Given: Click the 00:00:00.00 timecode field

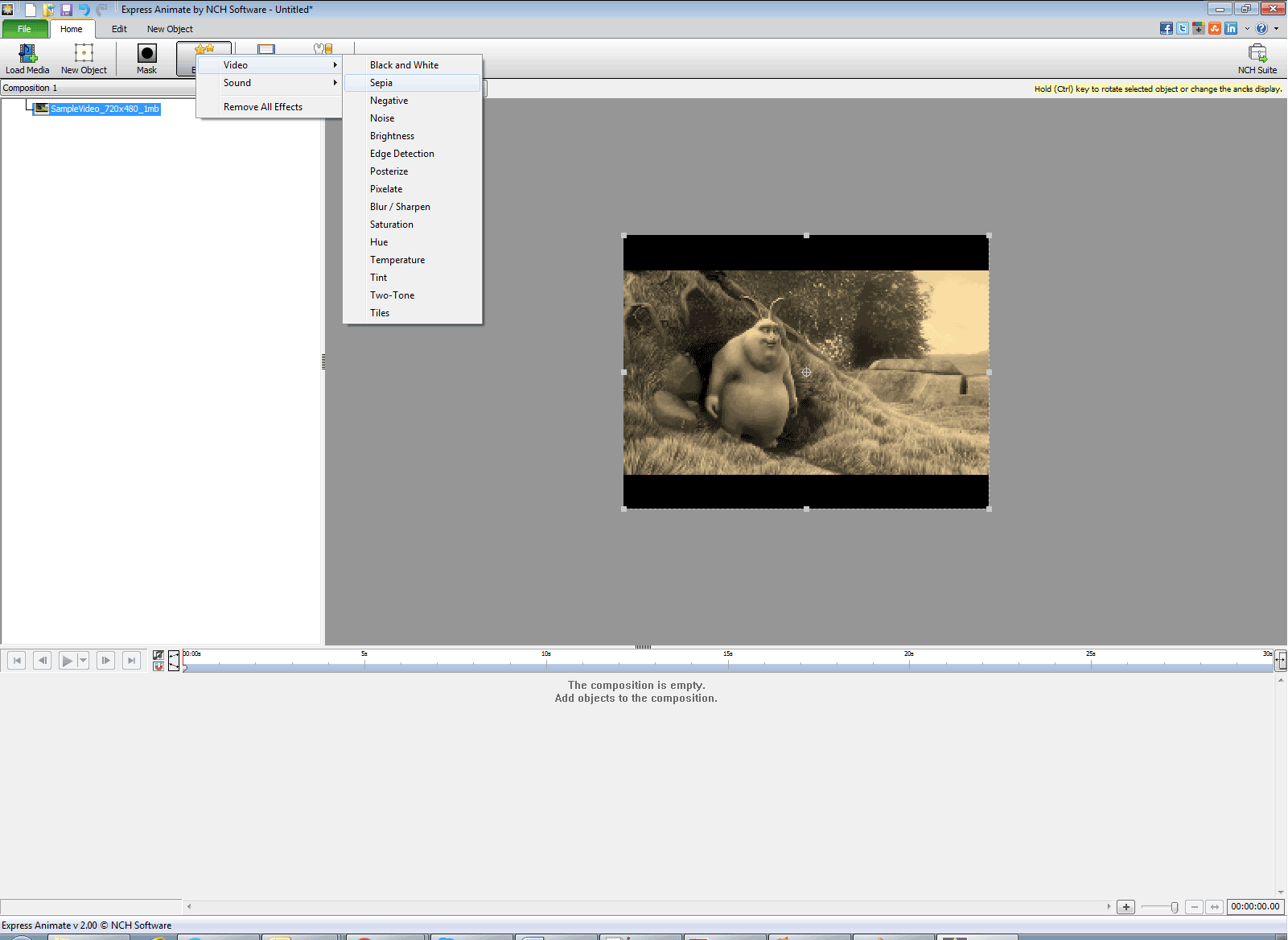Looking at the screenshot, I should (1255, 907).
